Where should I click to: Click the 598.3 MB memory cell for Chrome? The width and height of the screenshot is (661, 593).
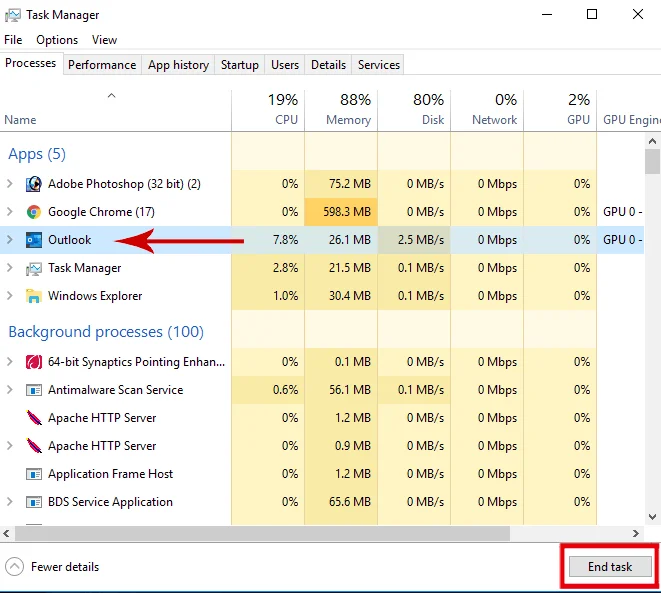[x=341, y=212]
